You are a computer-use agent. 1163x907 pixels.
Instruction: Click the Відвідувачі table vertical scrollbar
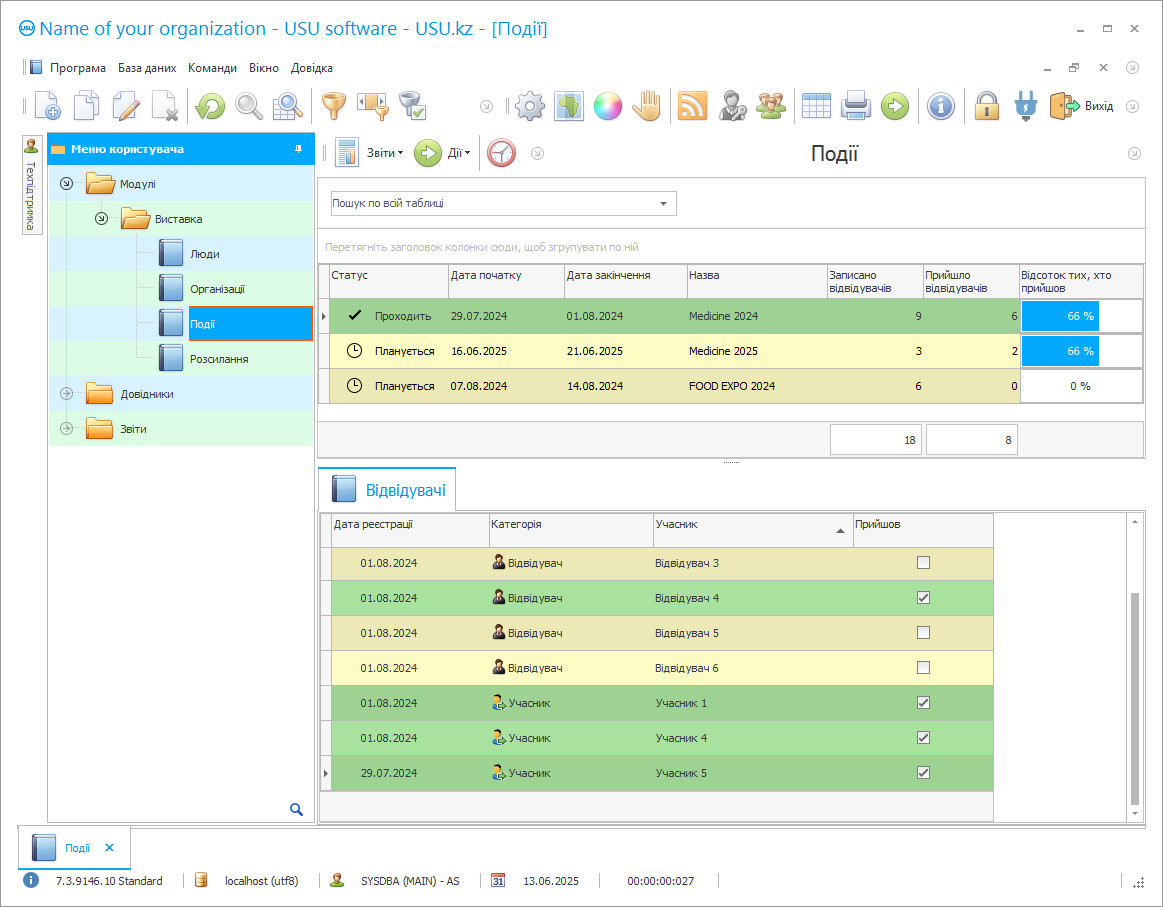click(1134, 699)
